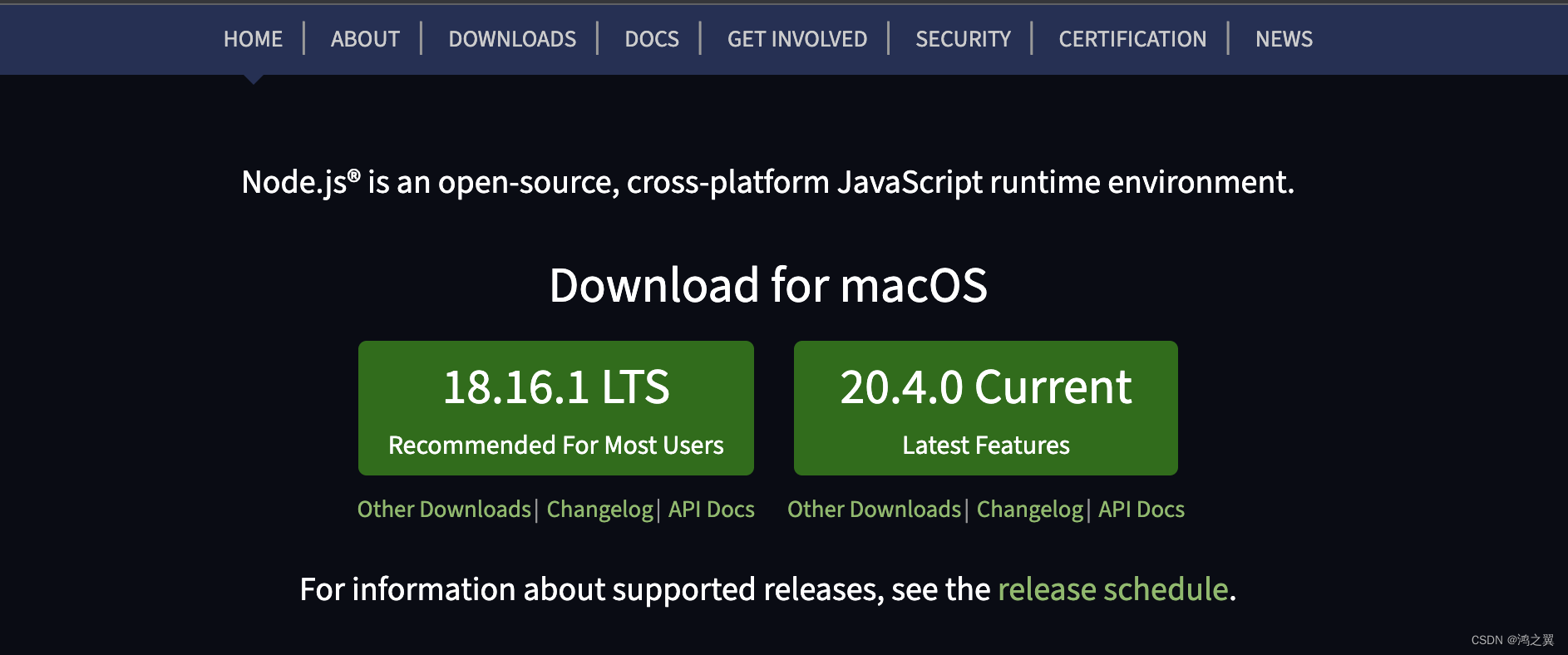
Task: Go to the CERTIFICATION page
Action: click(1132, 39)
